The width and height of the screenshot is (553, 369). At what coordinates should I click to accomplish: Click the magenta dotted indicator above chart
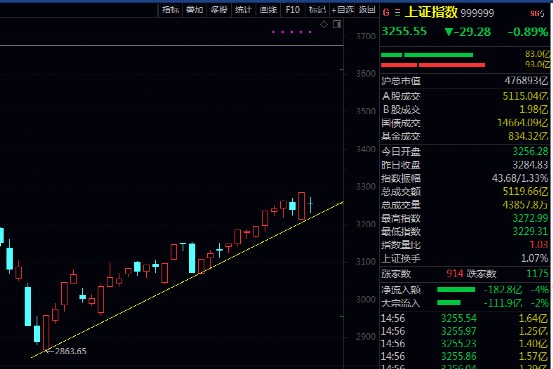click(x=292, y=32)
